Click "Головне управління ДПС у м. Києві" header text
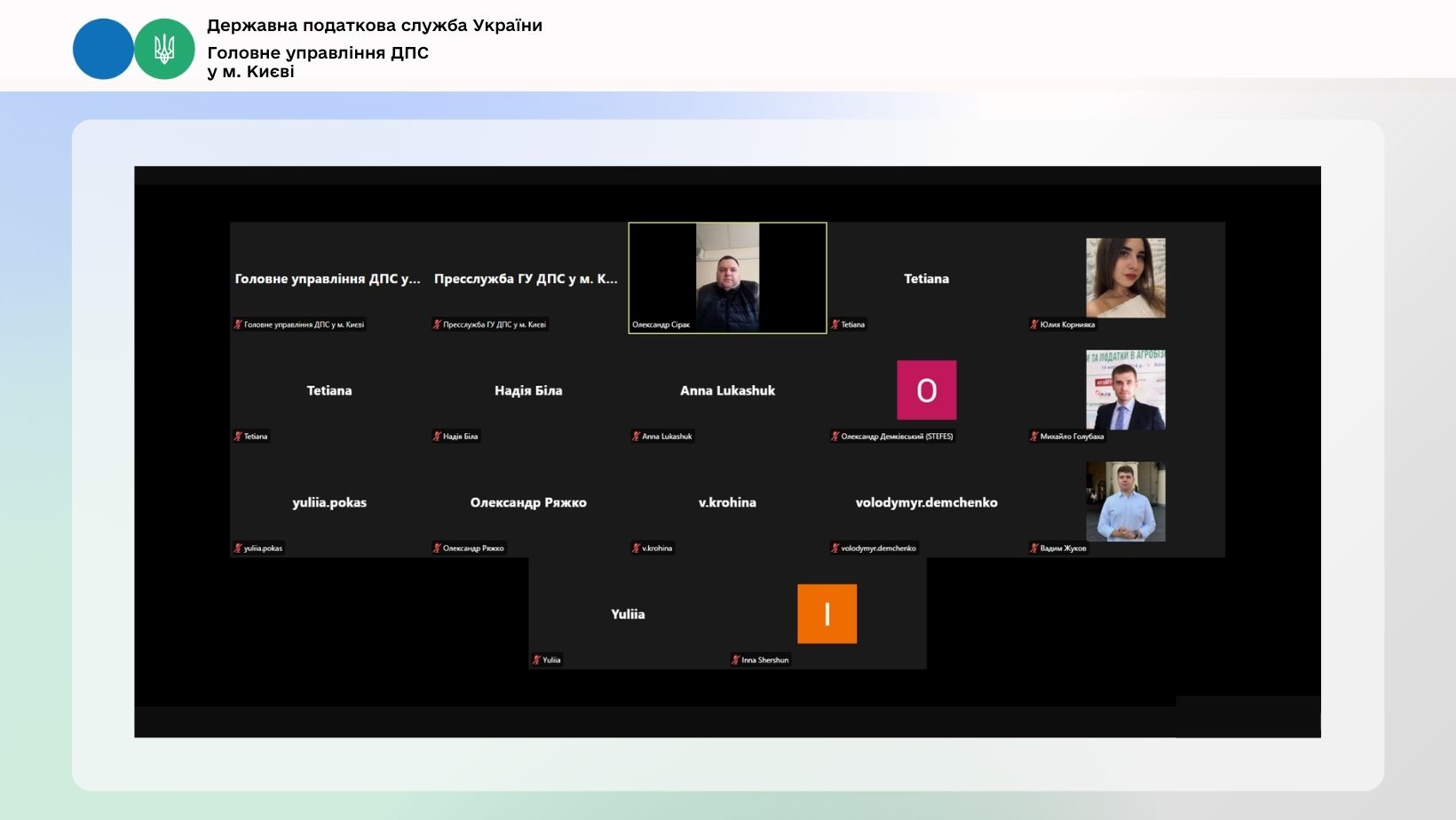Screen dimensions: 1456x820 pos(317,62)
